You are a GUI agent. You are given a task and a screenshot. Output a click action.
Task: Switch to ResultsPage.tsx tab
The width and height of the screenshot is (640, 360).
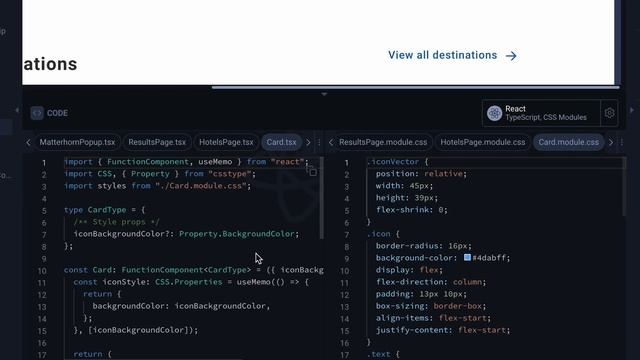pos(157,142)
